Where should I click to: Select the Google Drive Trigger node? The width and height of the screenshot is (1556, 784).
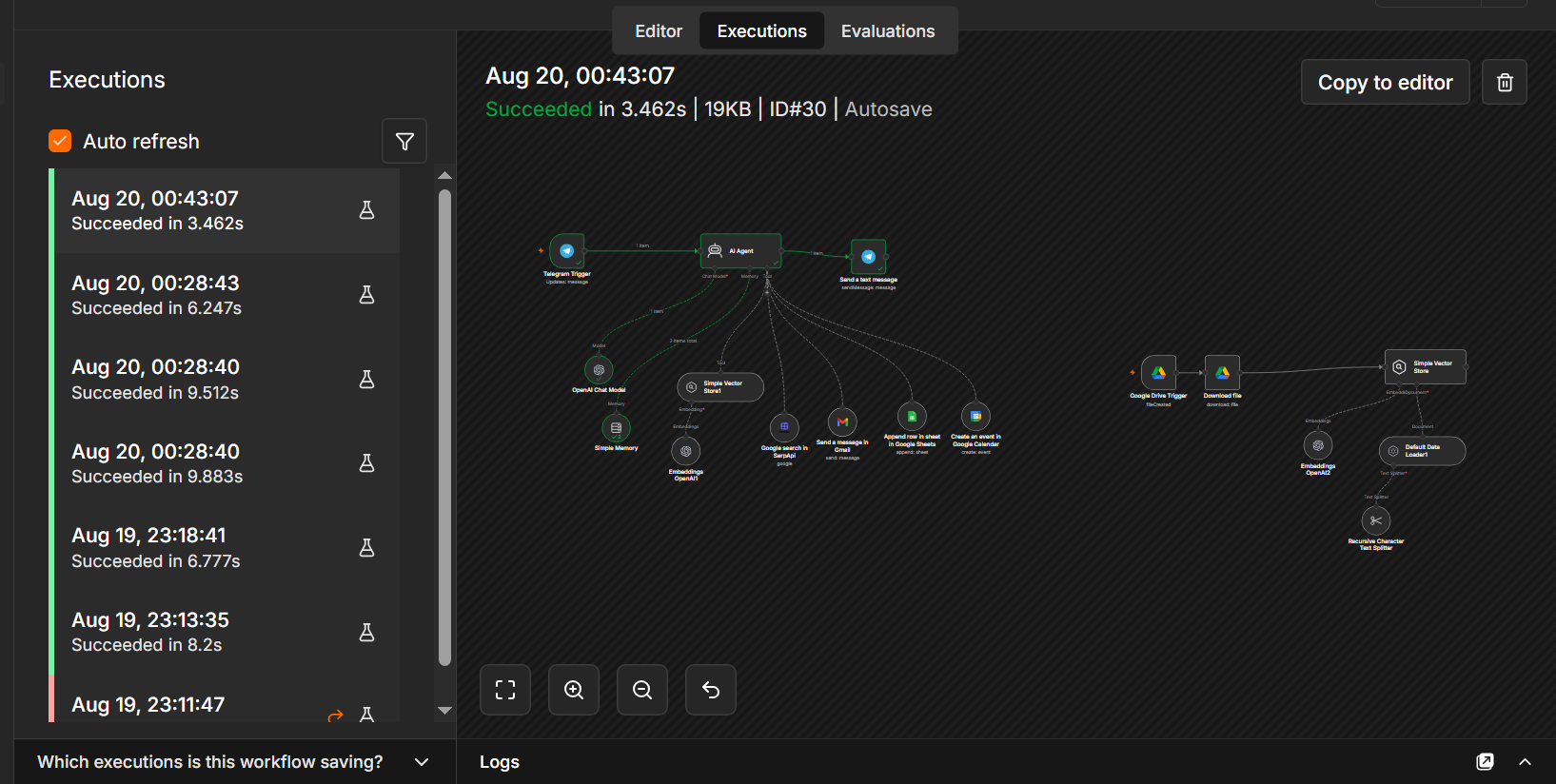click(1158, 373)
